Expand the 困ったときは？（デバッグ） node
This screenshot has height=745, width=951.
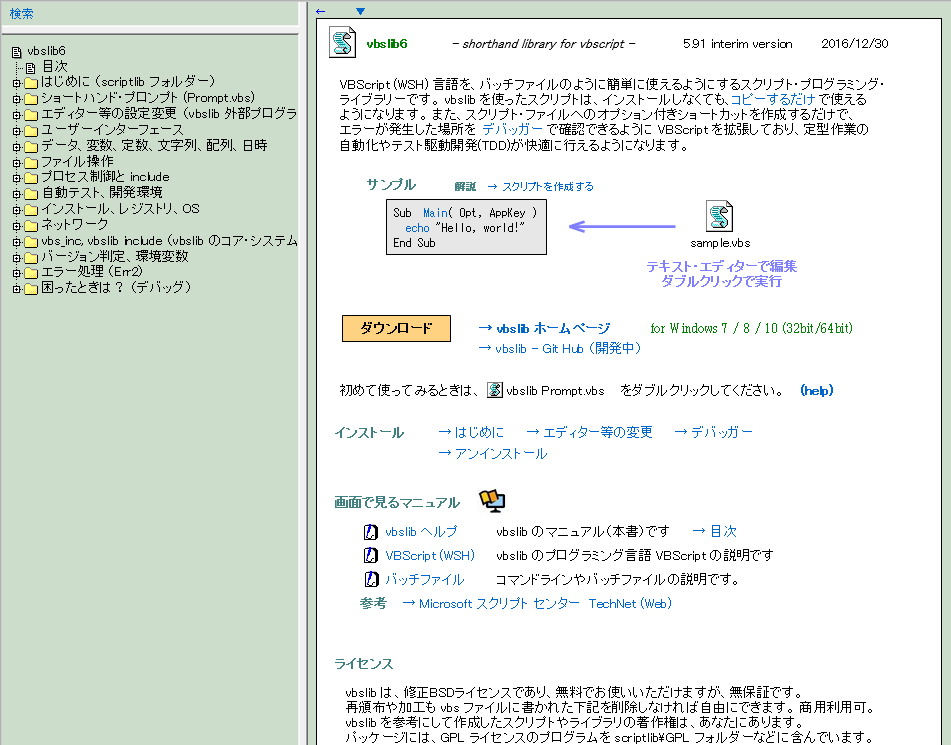point(16,289)
